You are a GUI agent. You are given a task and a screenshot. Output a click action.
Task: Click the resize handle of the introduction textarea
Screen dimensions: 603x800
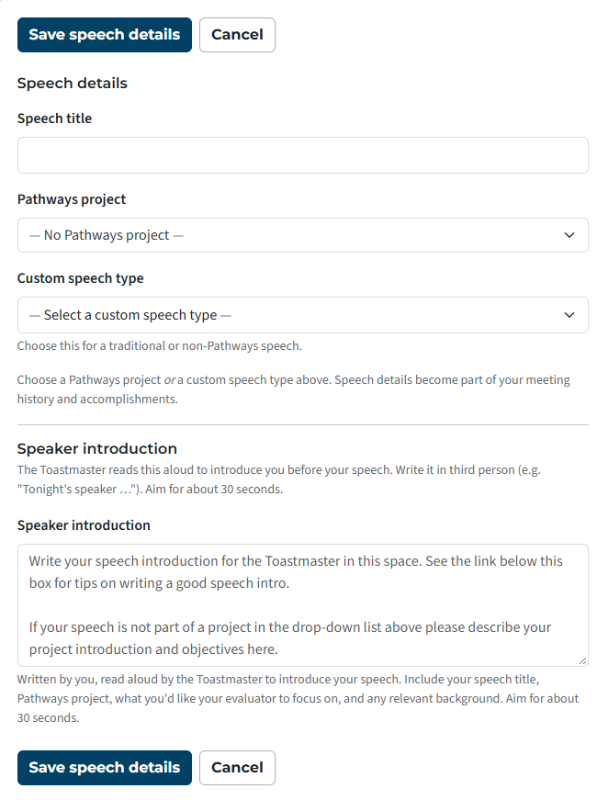tap(583, 661)
